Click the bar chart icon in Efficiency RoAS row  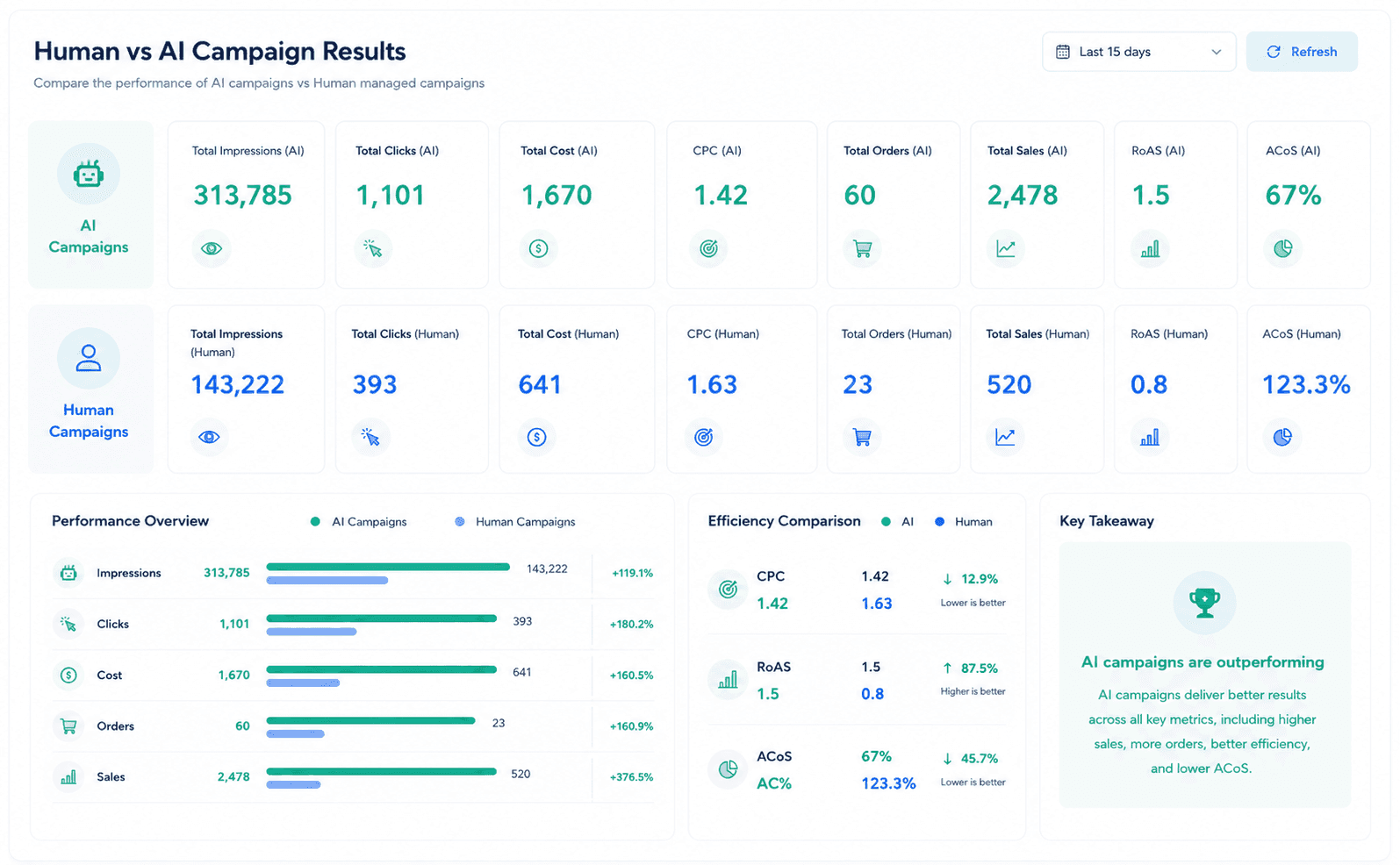tap(728, 680)
